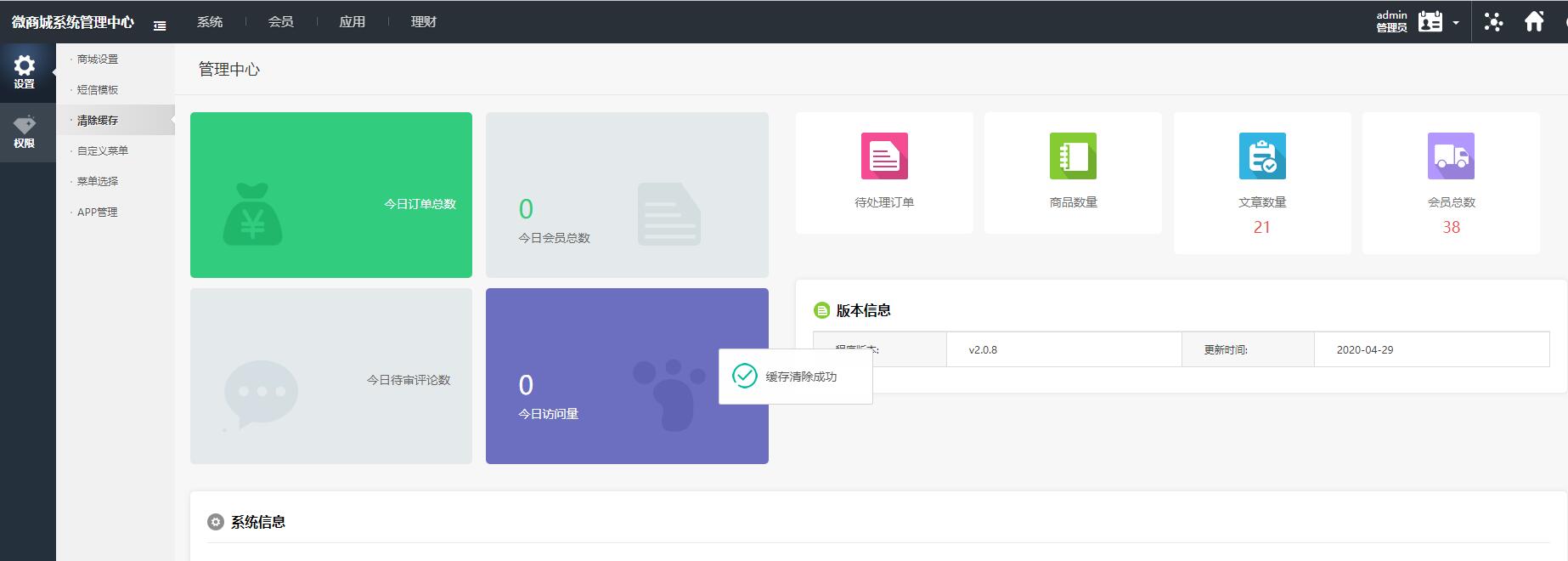This screenshot has width=1568, height=561.
Task: Click the admin ID card icon
Action: pyautogui.click(x=1430, y=22)
